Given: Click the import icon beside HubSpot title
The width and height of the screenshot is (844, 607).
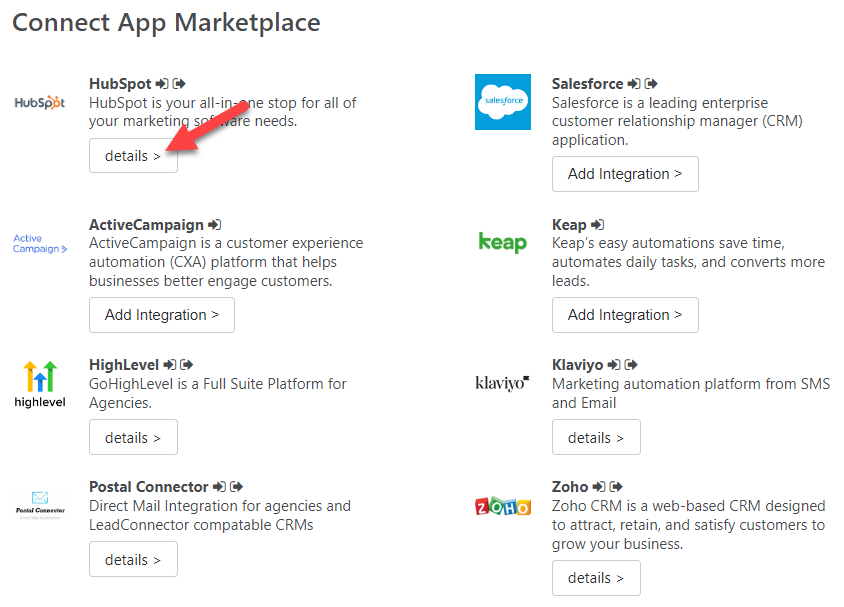Looking at the screenshot, I should point(162,84).
